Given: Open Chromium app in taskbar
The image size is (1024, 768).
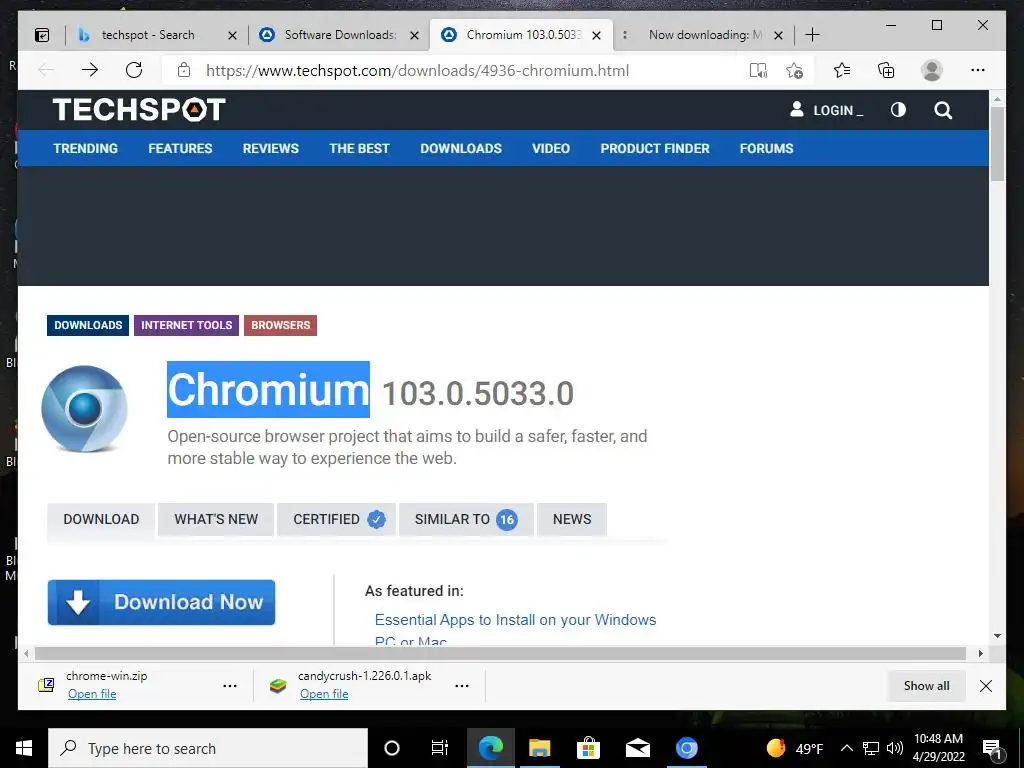Looking at the screenshot, I should tap(686, 748).
